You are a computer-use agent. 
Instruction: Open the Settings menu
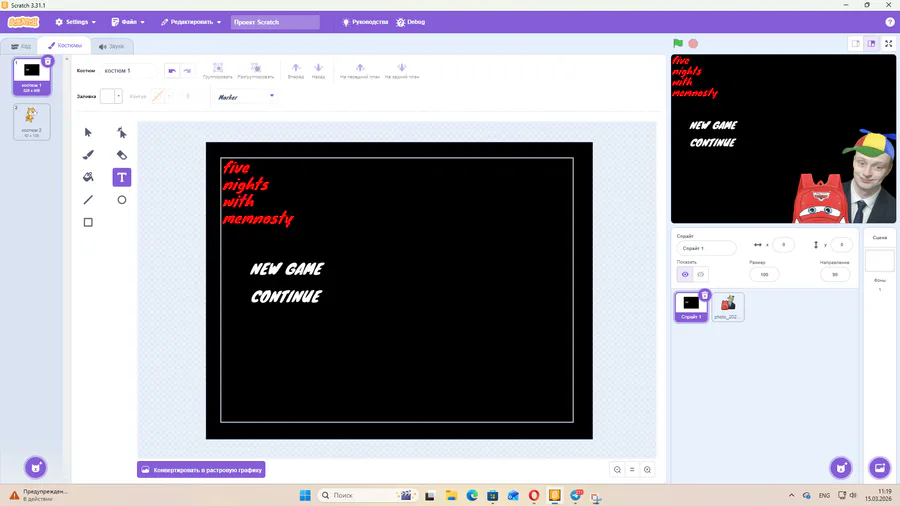[75, 22]
